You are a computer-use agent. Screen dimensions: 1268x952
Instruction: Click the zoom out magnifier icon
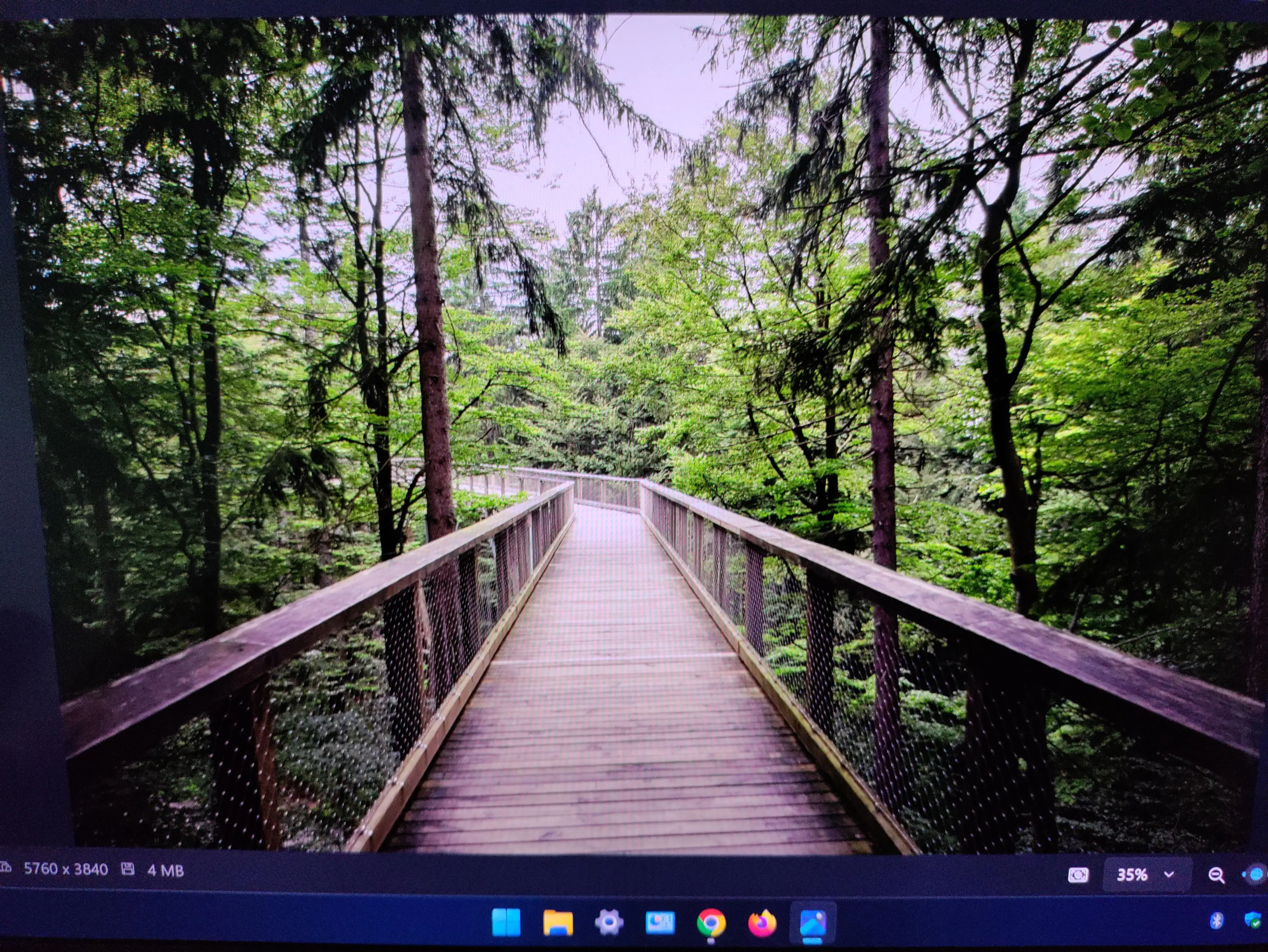point(1216,875)
